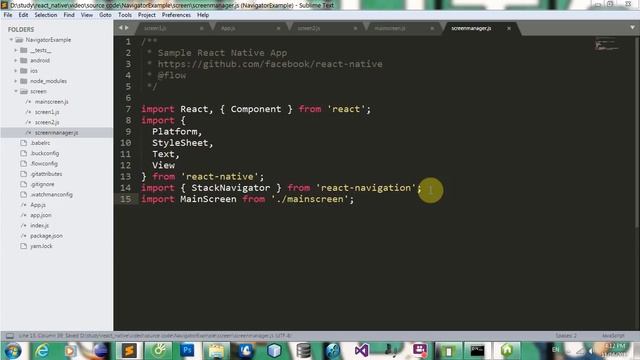640x360 pixels.
Task: Open the File menu
Action: click(x=8, y=15)
